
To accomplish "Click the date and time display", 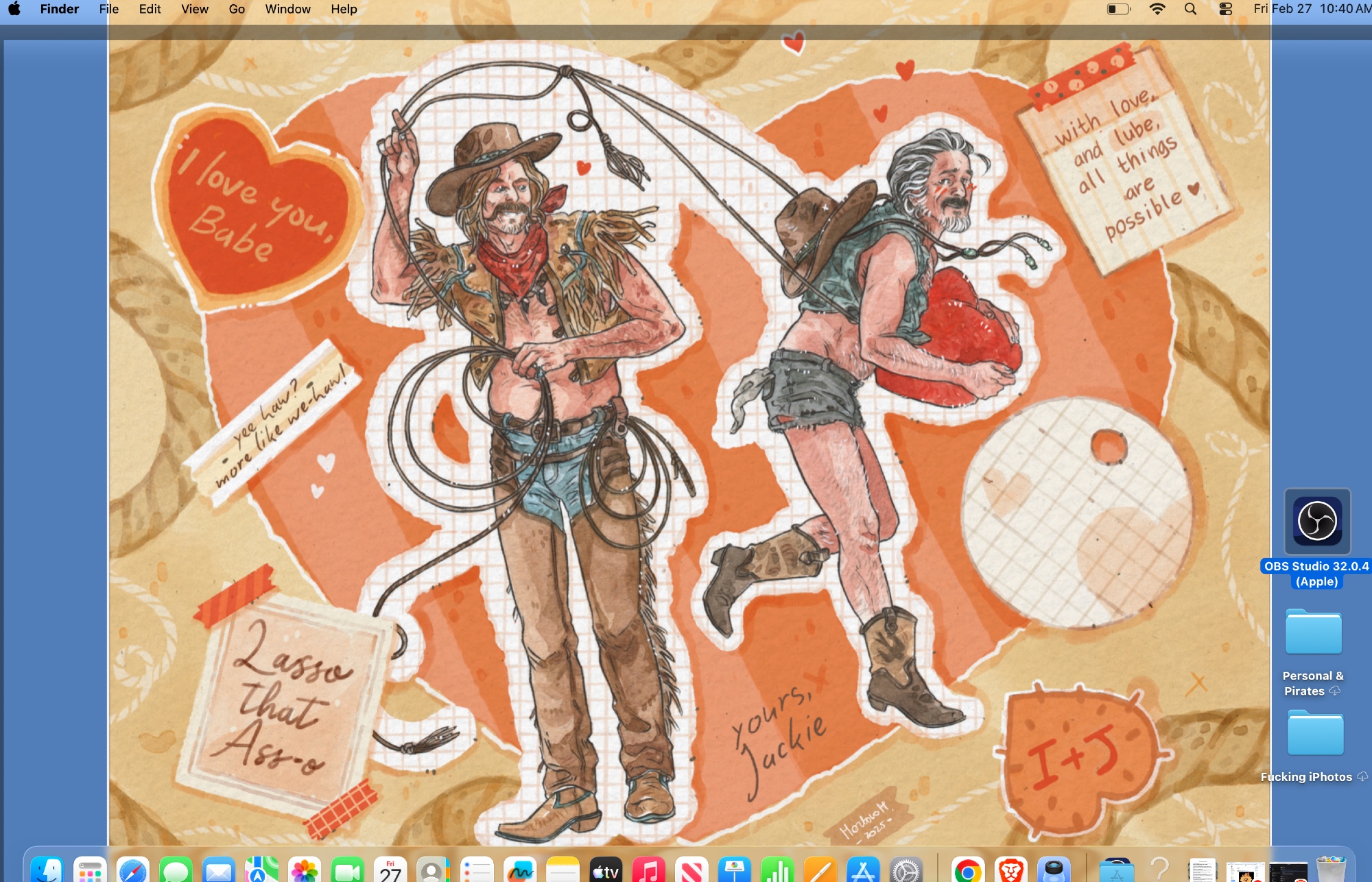I will click(x=1310, y=9).
